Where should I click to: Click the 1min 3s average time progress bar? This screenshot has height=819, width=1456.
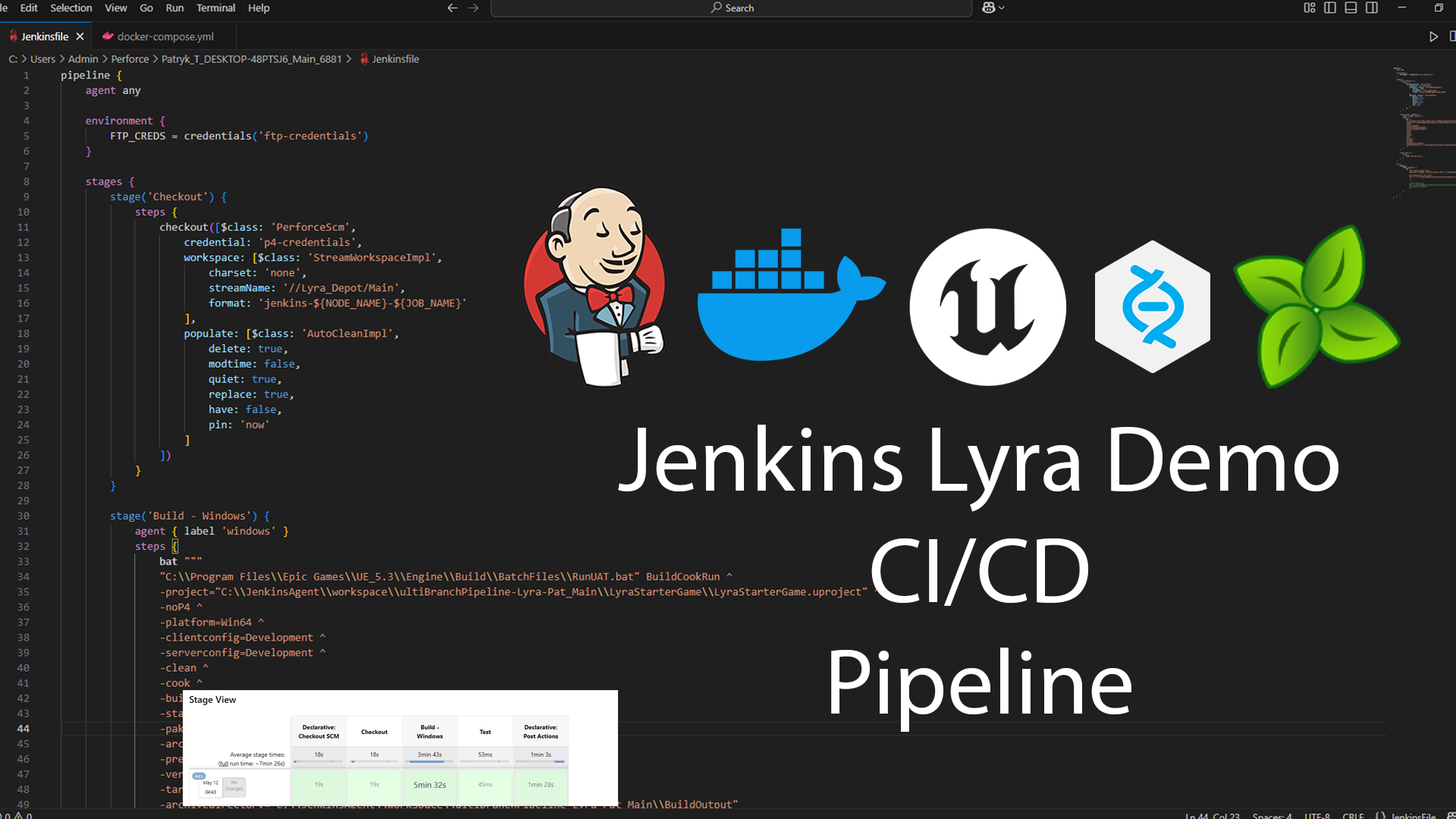[x=541, y=761]
